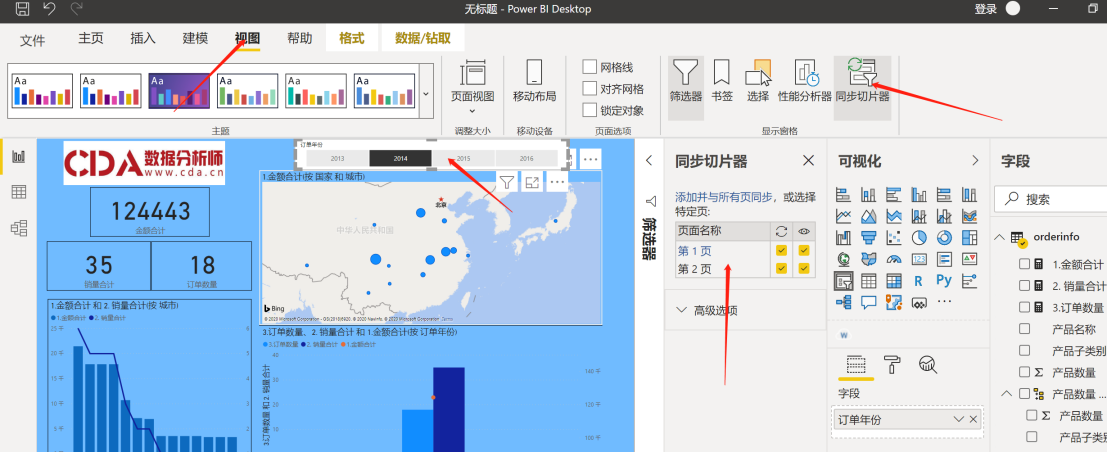1107x452 pixels.
Task: Click 登录 in the title bar
Action: [x=986, y=9]
